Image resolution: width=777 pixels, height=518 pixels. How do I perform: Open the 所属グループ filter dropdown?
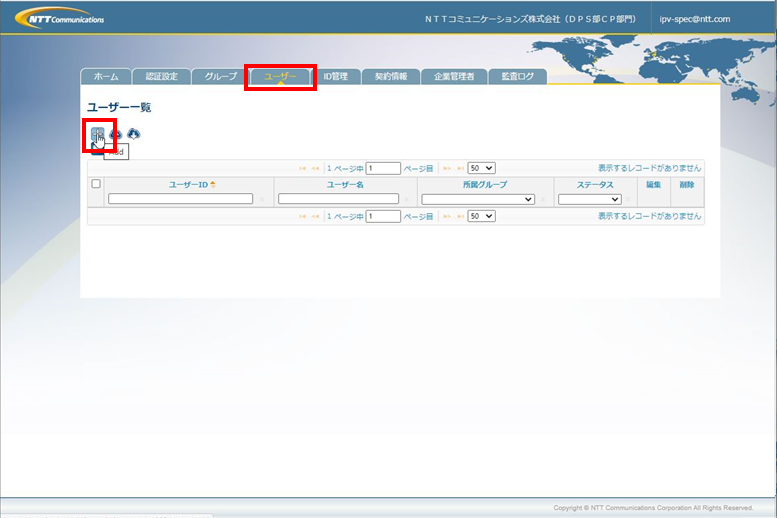[x=478, y=199]
